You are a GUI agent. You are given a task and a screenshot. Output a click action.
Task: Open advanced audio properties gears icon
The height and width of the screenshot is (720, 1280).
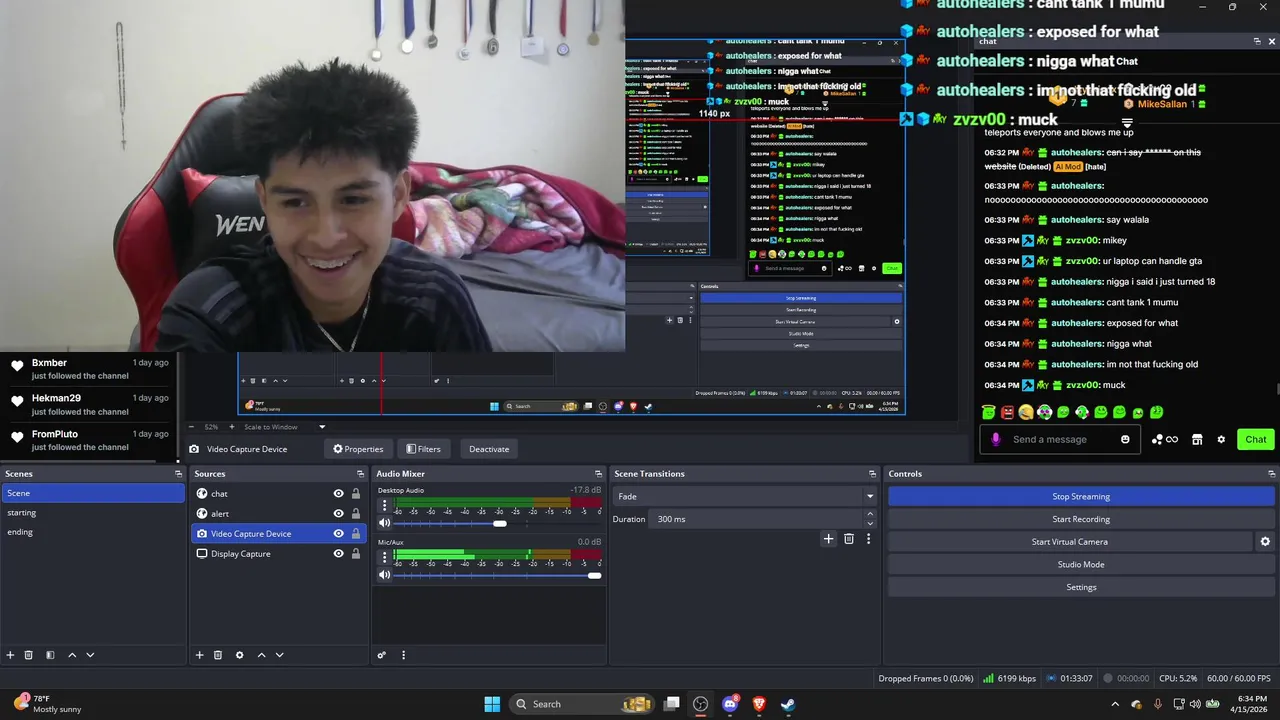coord(382,655)
